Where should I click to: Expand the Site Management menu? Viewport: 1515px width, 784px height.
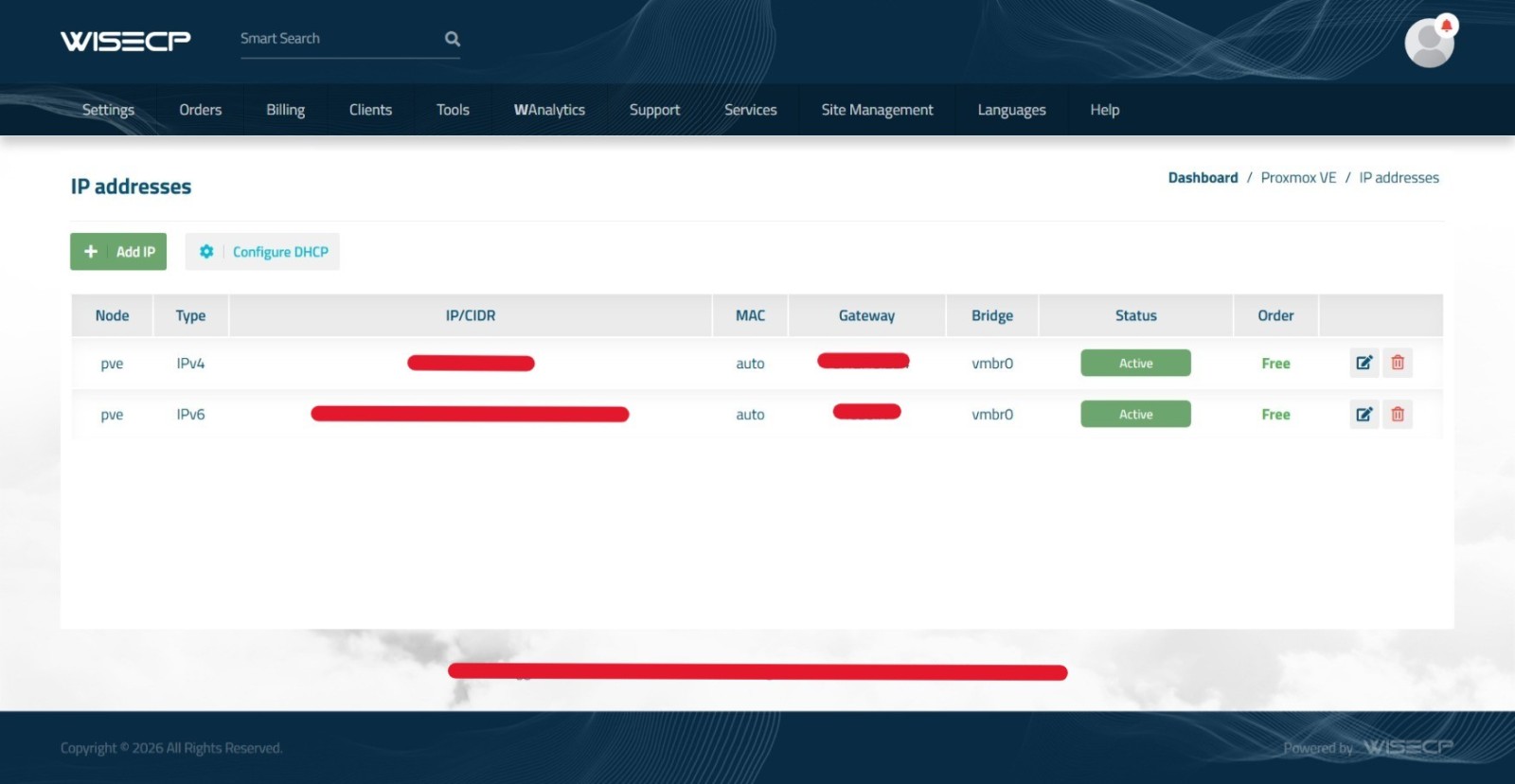877,110
